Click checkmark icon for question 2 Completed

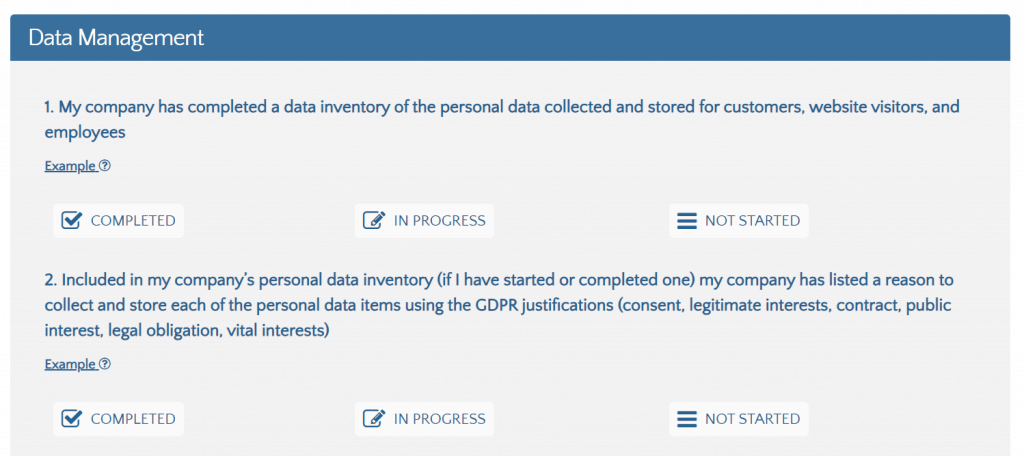click(x=71, y=419)
